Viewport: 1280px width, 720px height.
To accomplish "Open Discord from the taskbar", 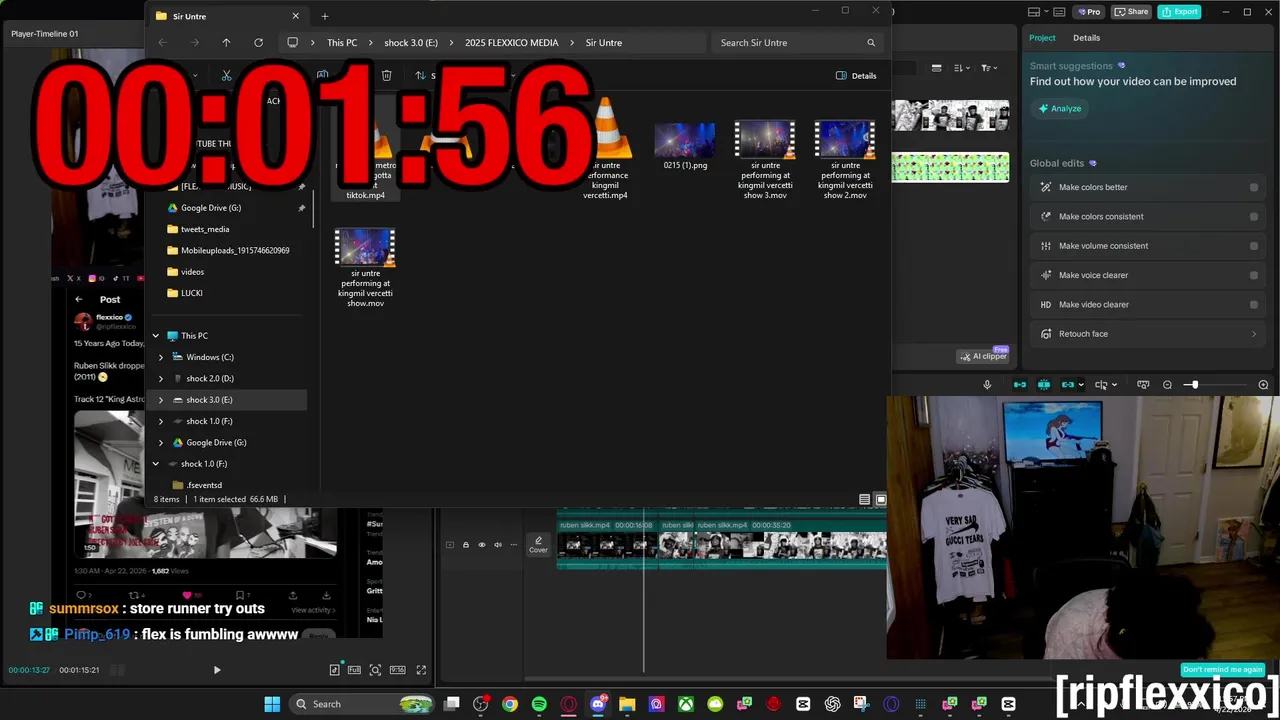I will [x=598, y=704].
